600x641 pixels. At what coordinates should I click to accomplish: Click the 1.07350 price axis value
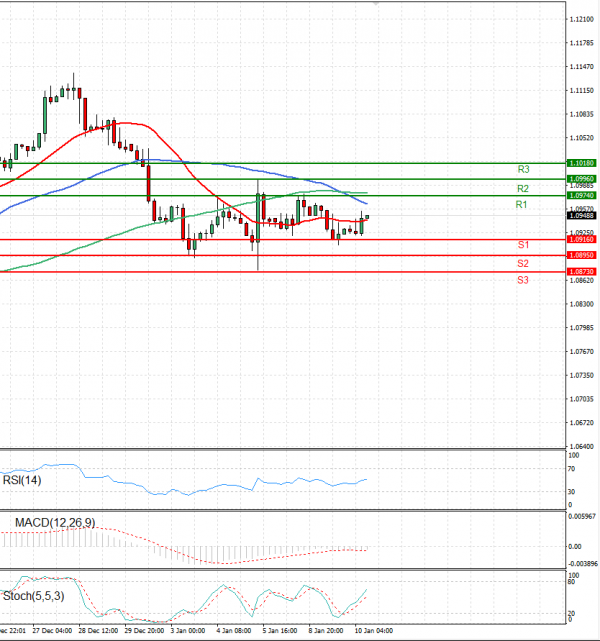click(582, 375)
